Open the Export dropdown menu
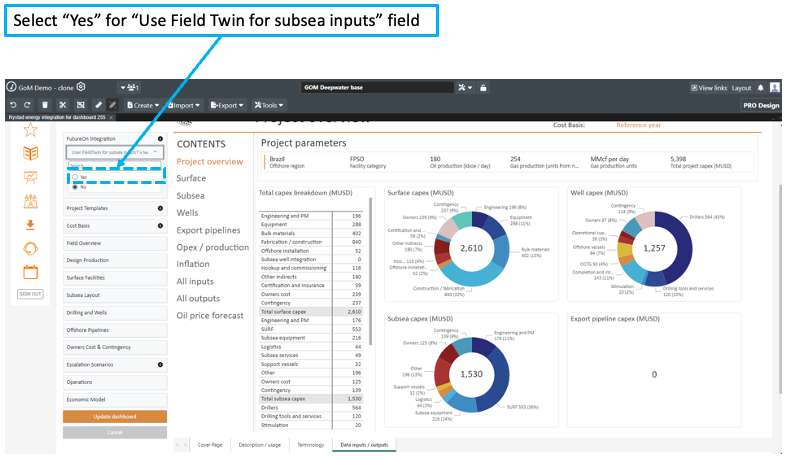787x457 pixels. click(227, 105)
